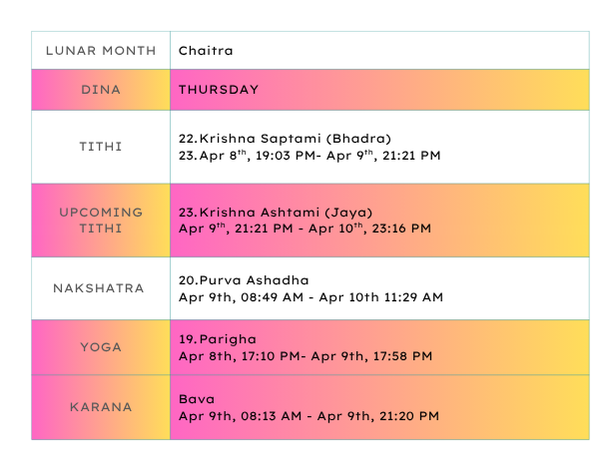Click the DINA row label

[x=100, y=90]
